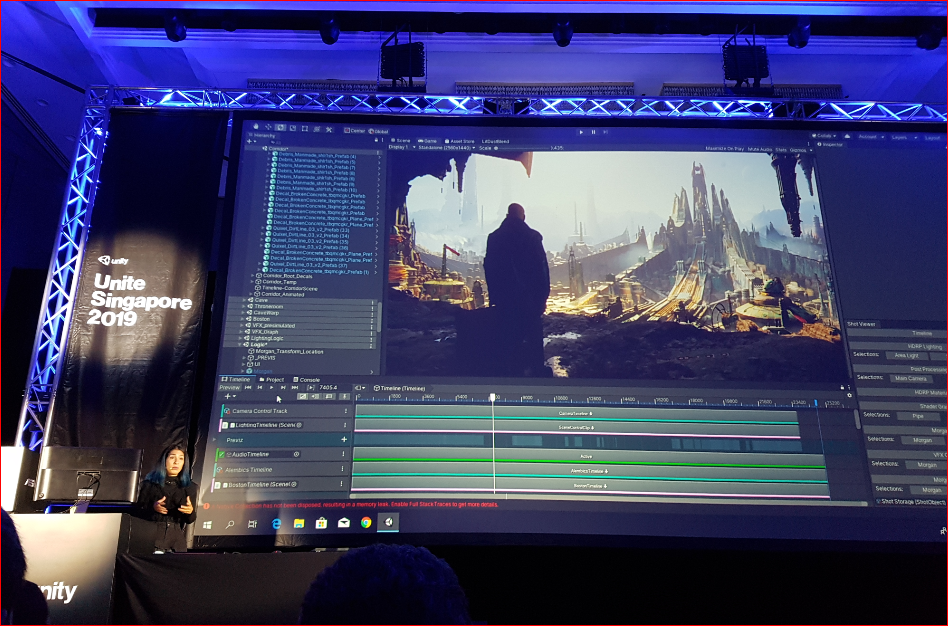Open Hierarchy create plus dropdown
The image size is (948, 626).
coord(251,142)
